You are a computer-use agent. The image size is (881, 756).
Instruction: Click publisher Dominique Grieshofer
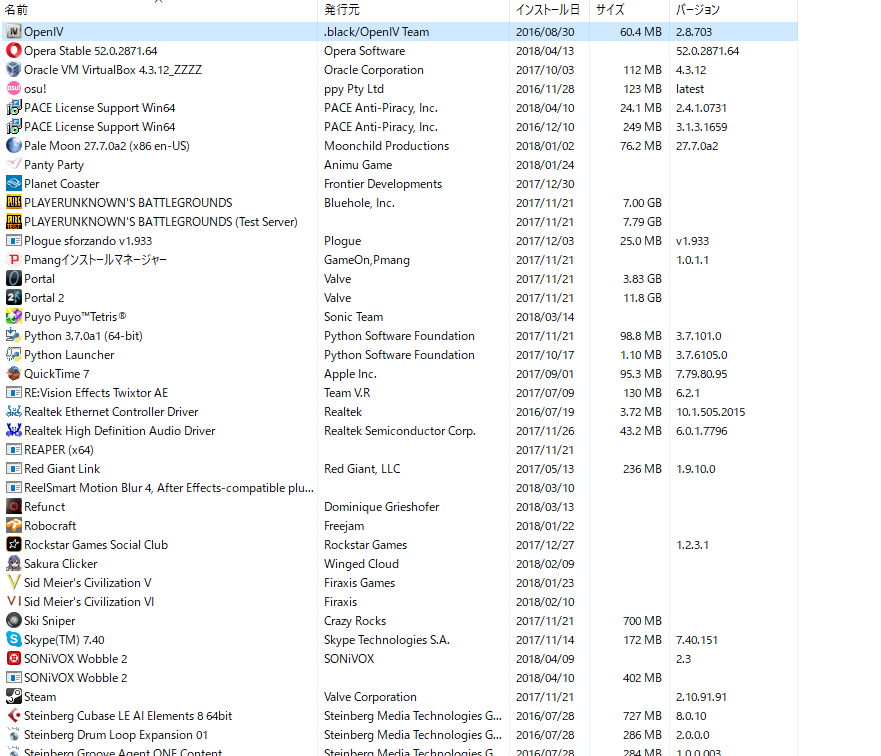tap(382, 507)
